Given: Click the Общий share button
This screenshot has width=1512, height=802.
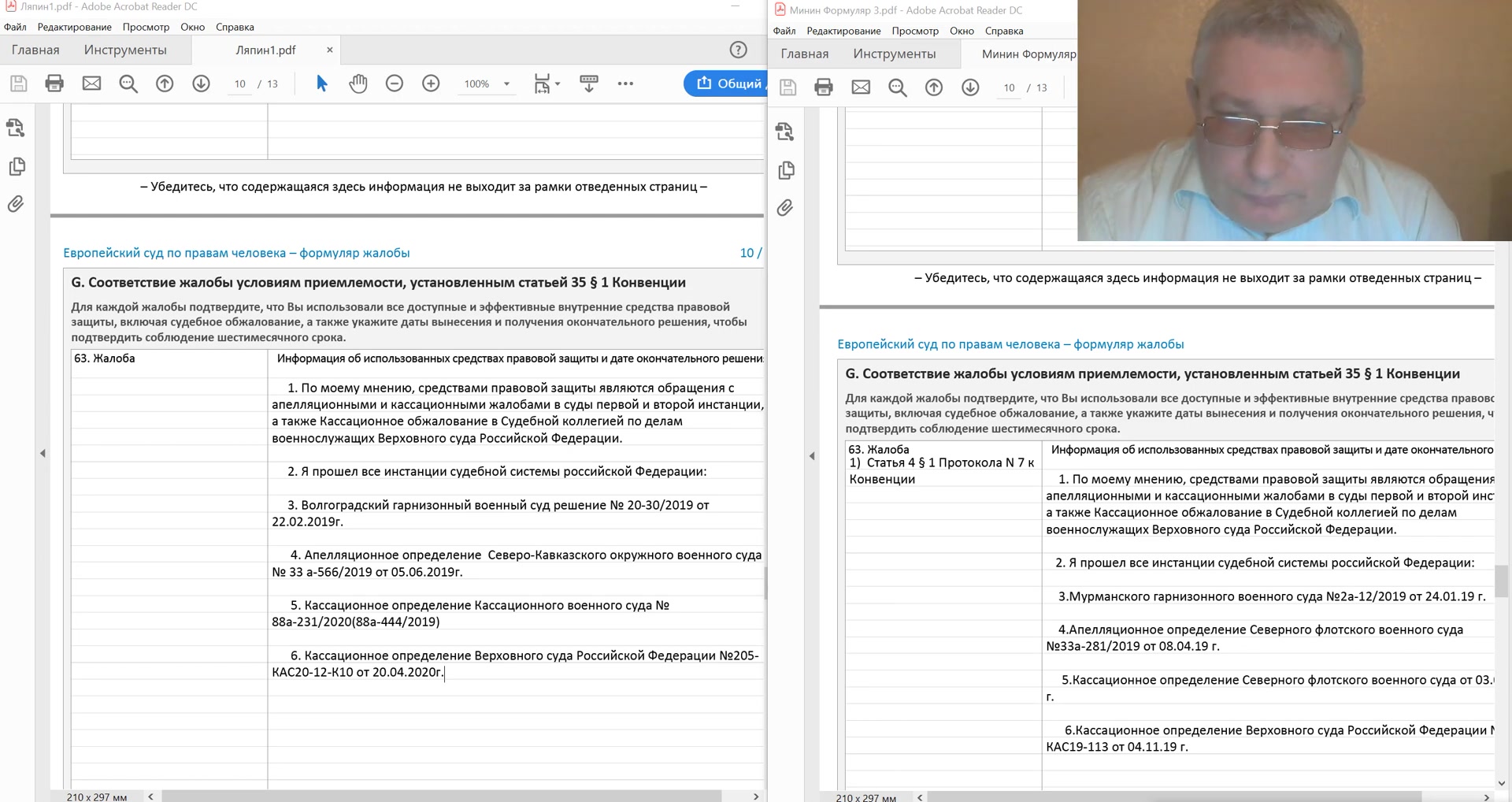Looking at the screenshot, I should pyautogui.click(x=726, y=84).
